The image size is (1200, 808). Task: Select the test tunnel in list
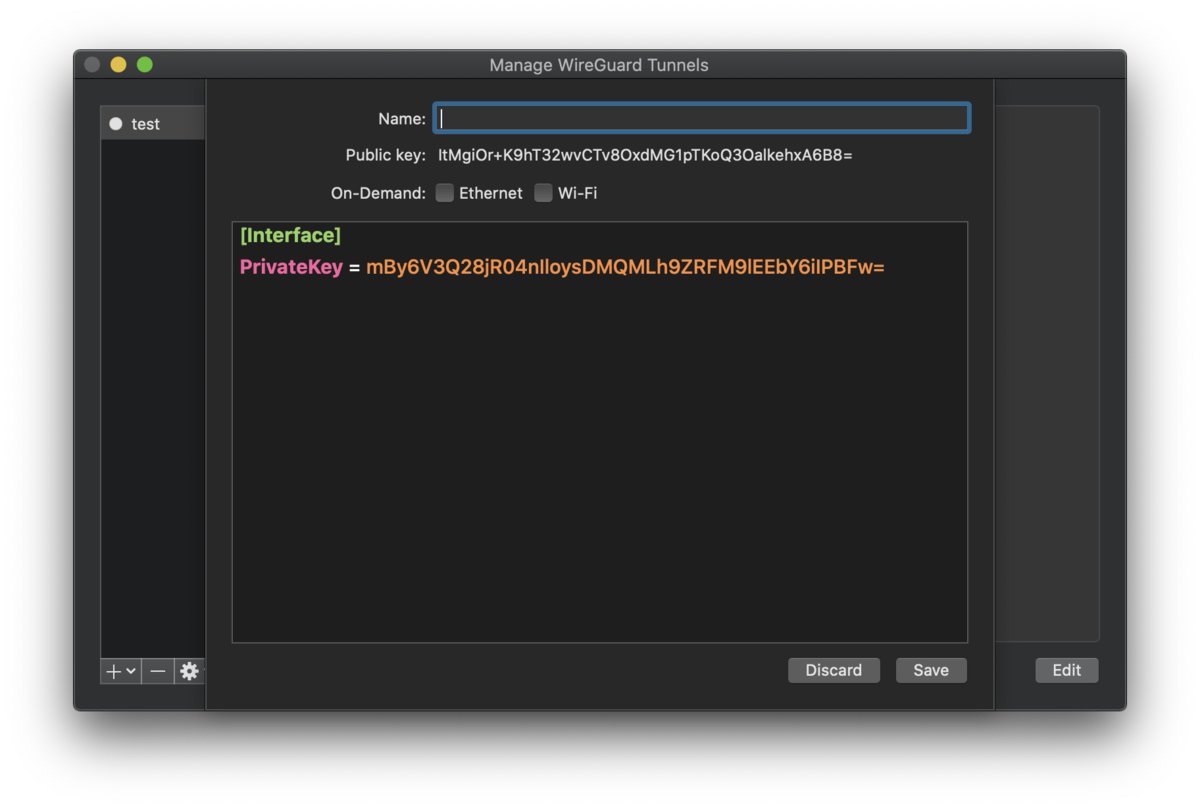tap(153, 124)
